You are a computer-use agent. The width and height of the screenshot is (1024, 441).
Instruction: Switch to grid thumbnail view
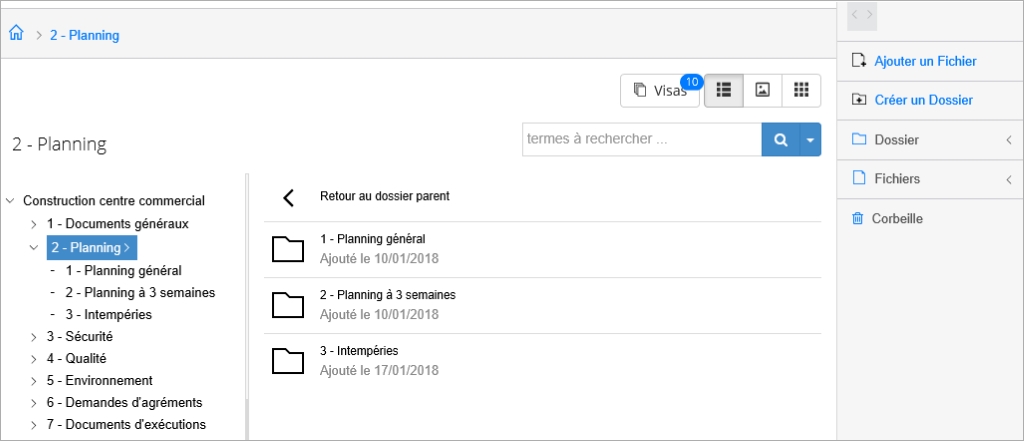point(801,90)
